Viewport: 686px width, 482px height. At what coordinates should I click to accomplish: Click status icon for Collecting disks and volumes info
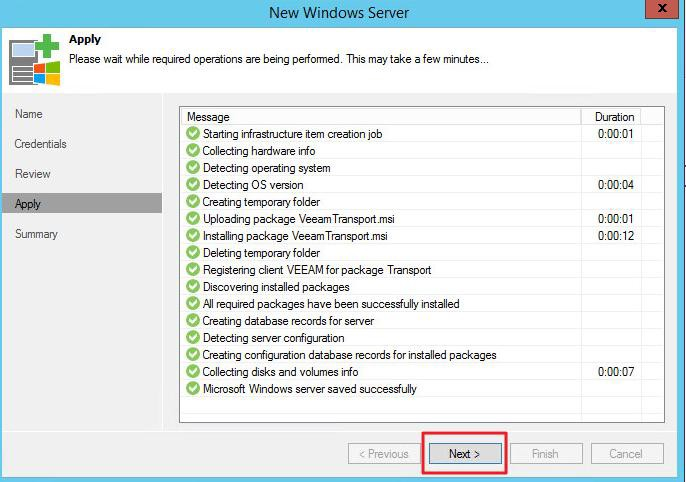(x=193, y=371)
